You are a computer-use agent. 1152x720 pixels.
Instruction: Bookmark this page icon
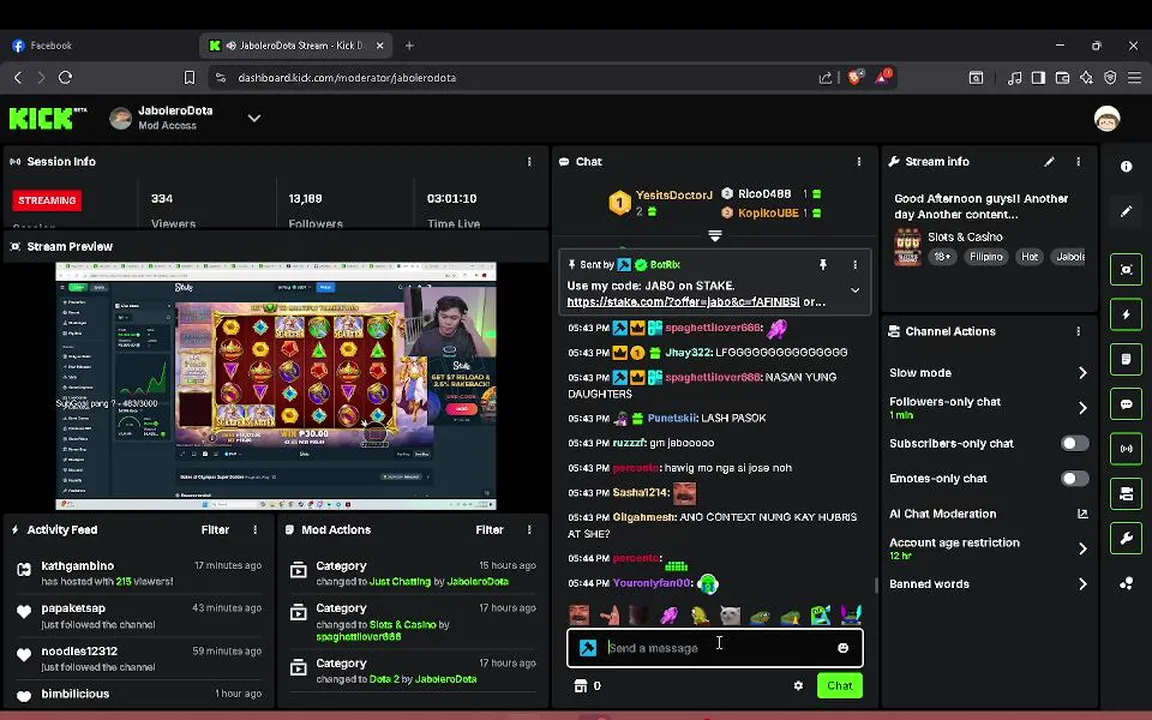(x=189, y=77)
